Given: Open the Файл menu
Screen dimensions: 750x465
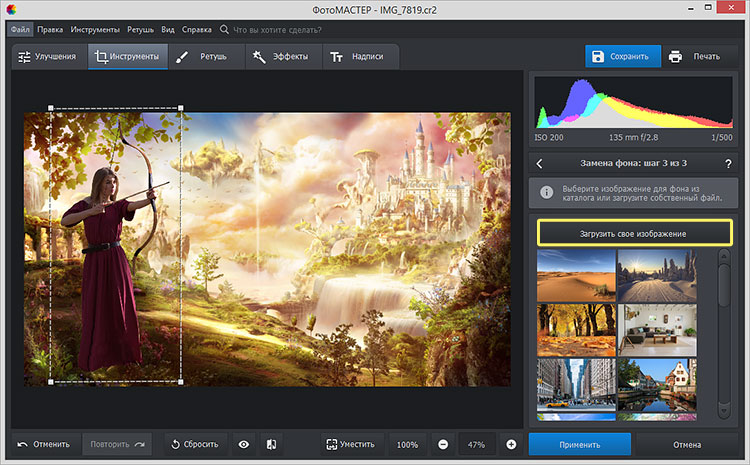Looking at the screenshot, I should tap(21, 29).
